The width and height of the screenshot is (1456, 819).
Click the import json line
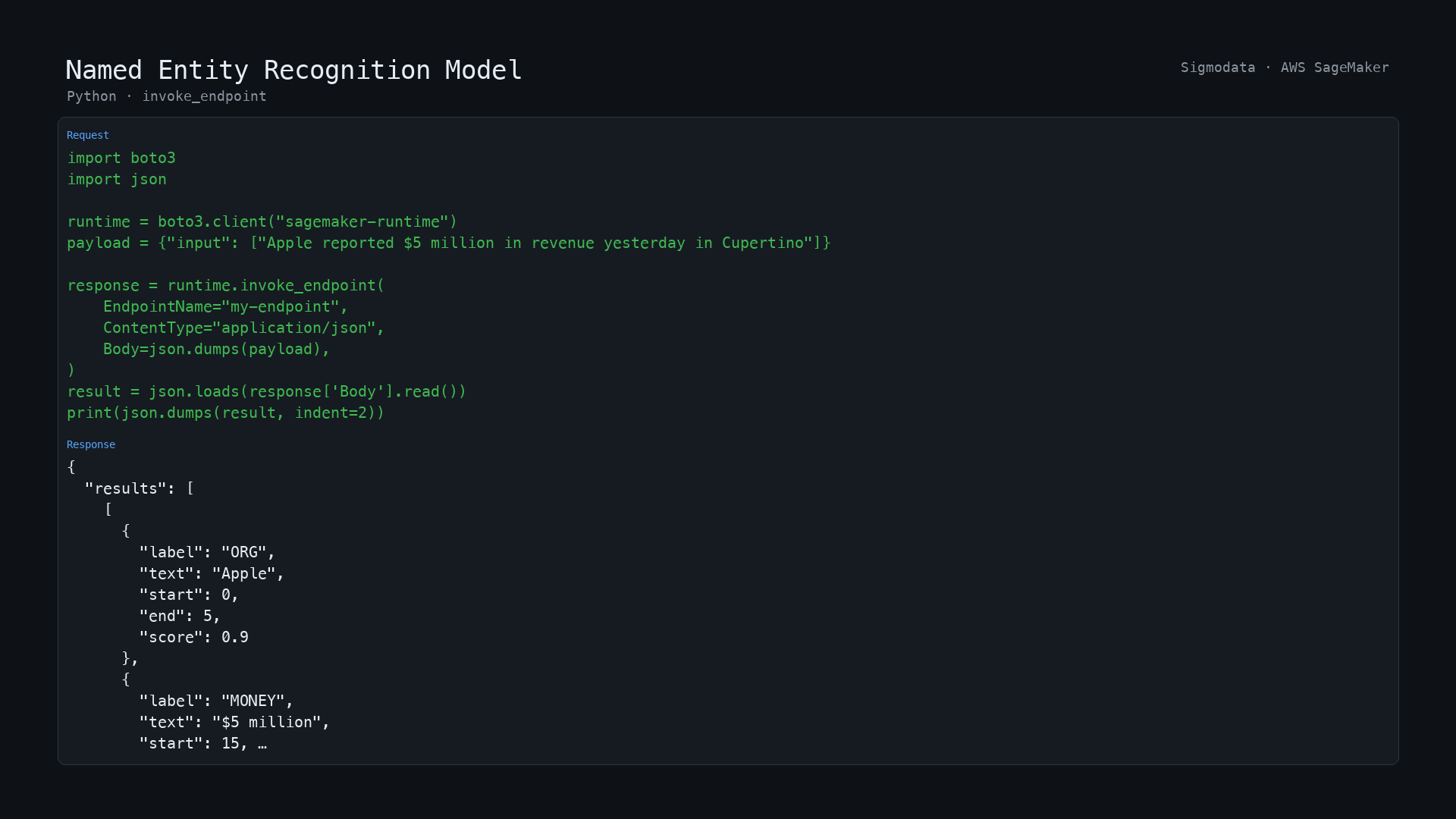click(x=117, y=179)
